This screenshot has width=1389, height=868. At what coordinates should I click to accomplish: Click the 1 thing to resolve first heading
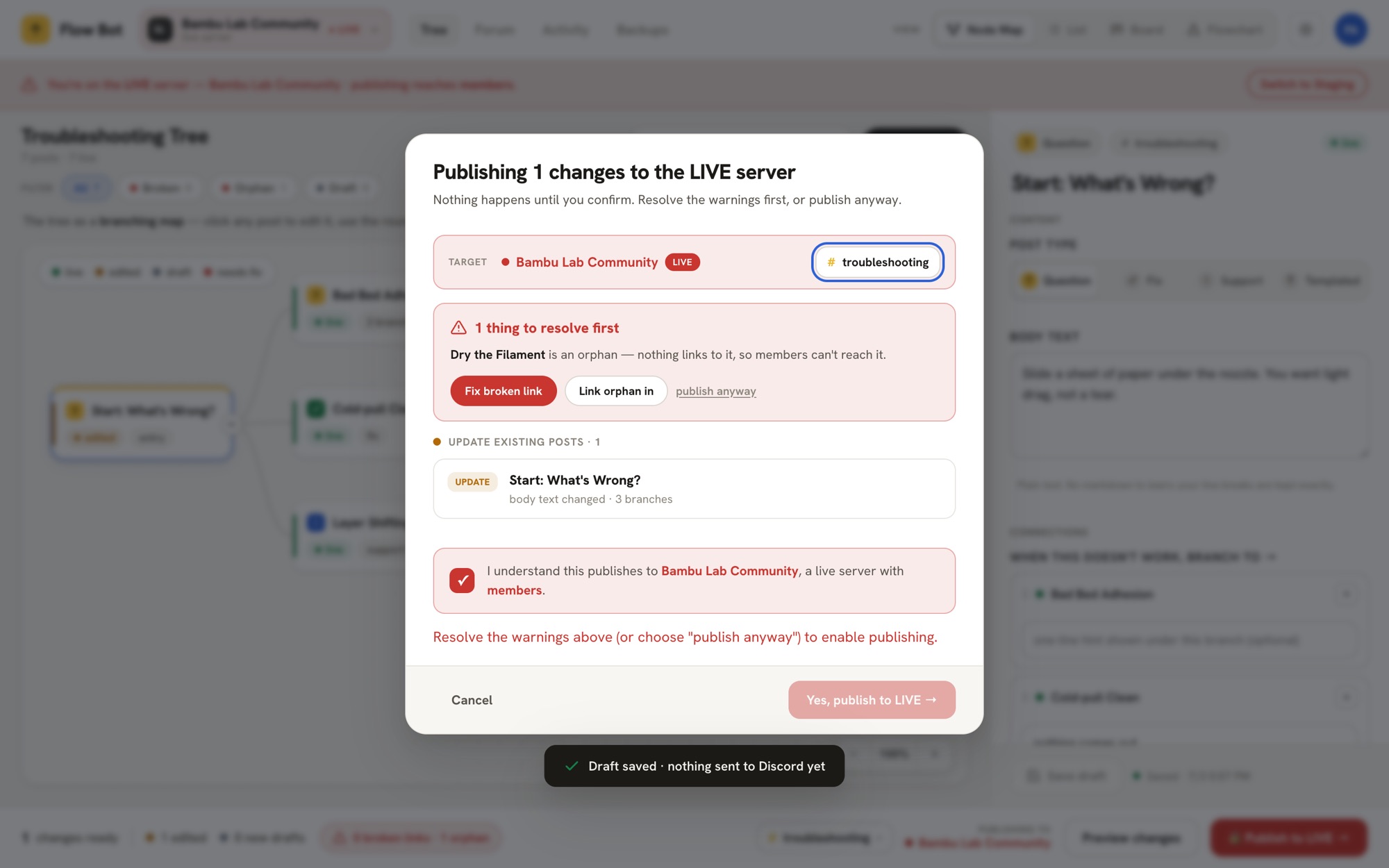pyautogui.click(x=547, y=328)
